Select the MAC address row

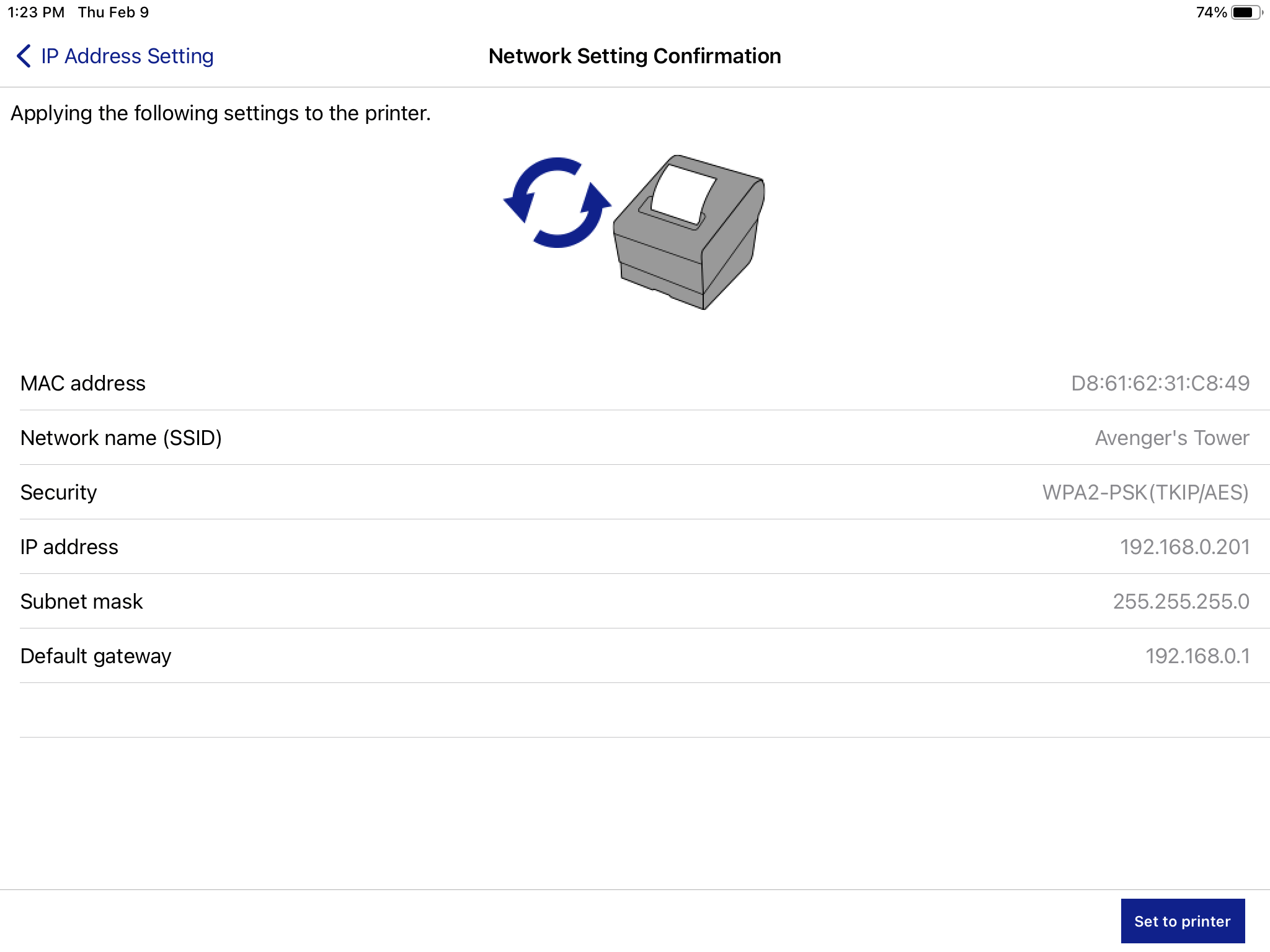[x=635, y=383]
